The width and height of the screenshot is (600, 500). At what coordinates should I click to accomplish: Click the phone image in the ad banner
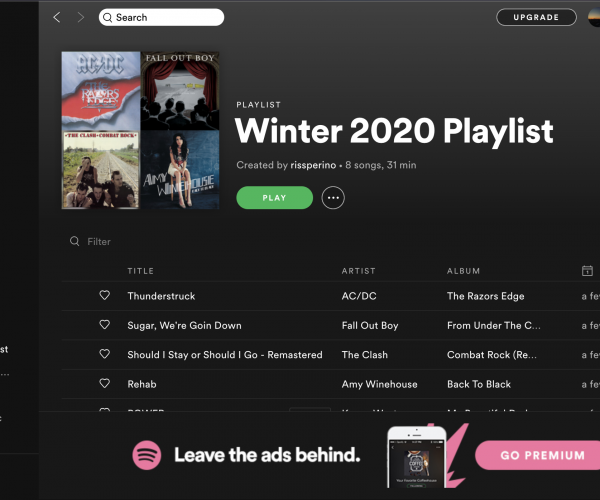click(x=417, y=457)
